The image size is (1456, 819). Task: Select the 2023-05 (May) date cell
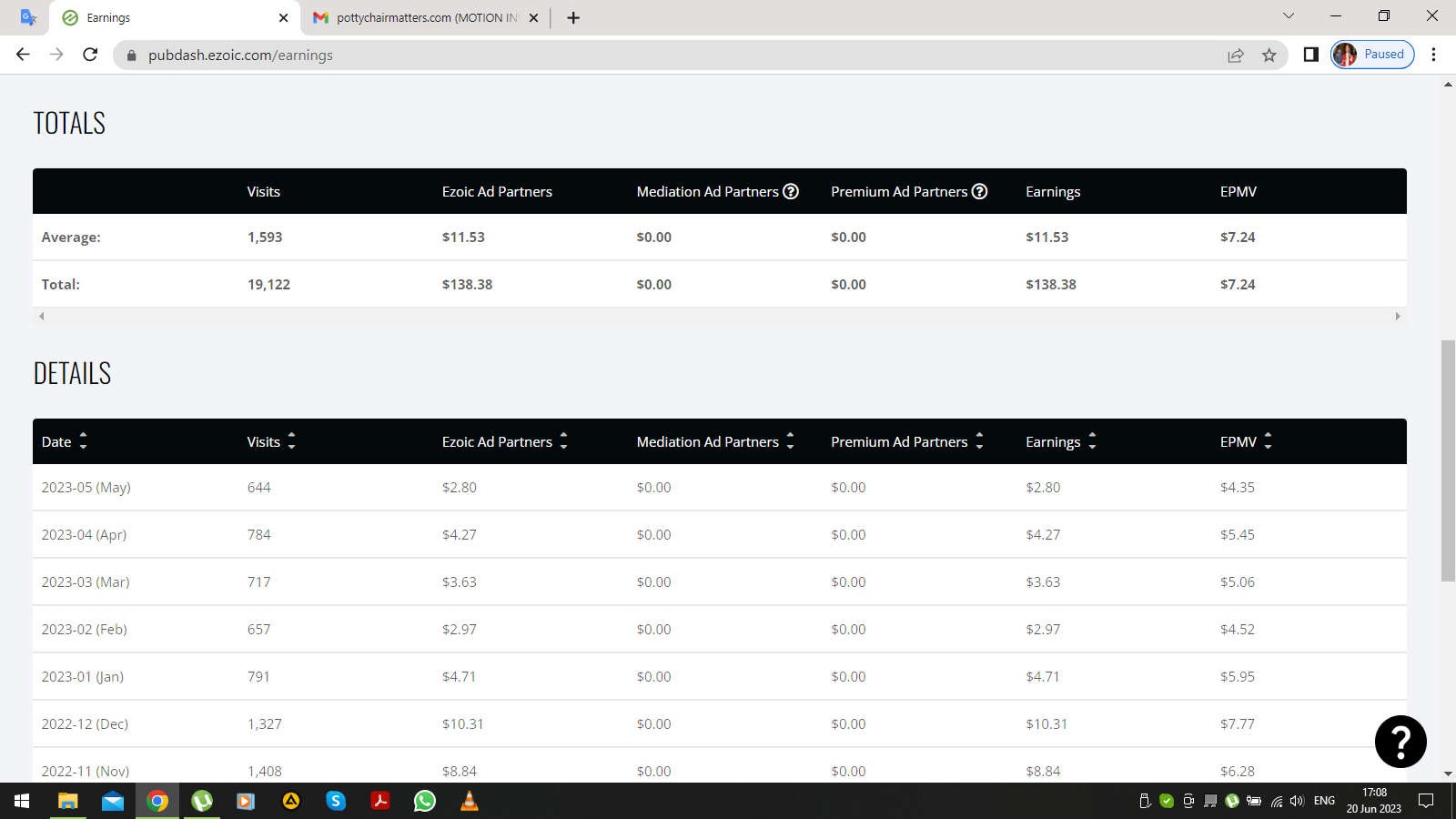[x=86, y=488]
